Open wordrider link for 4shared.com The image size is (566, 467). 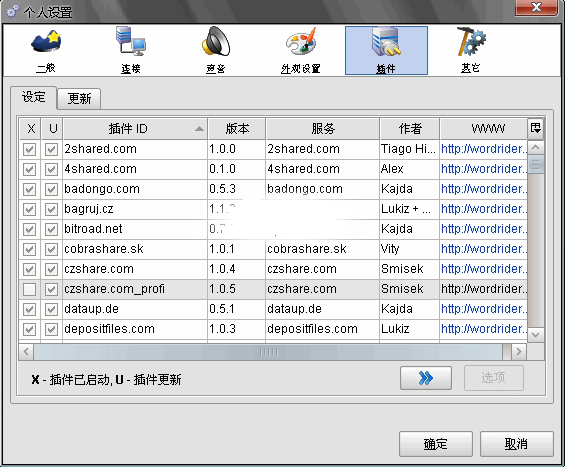click(484, 169)
